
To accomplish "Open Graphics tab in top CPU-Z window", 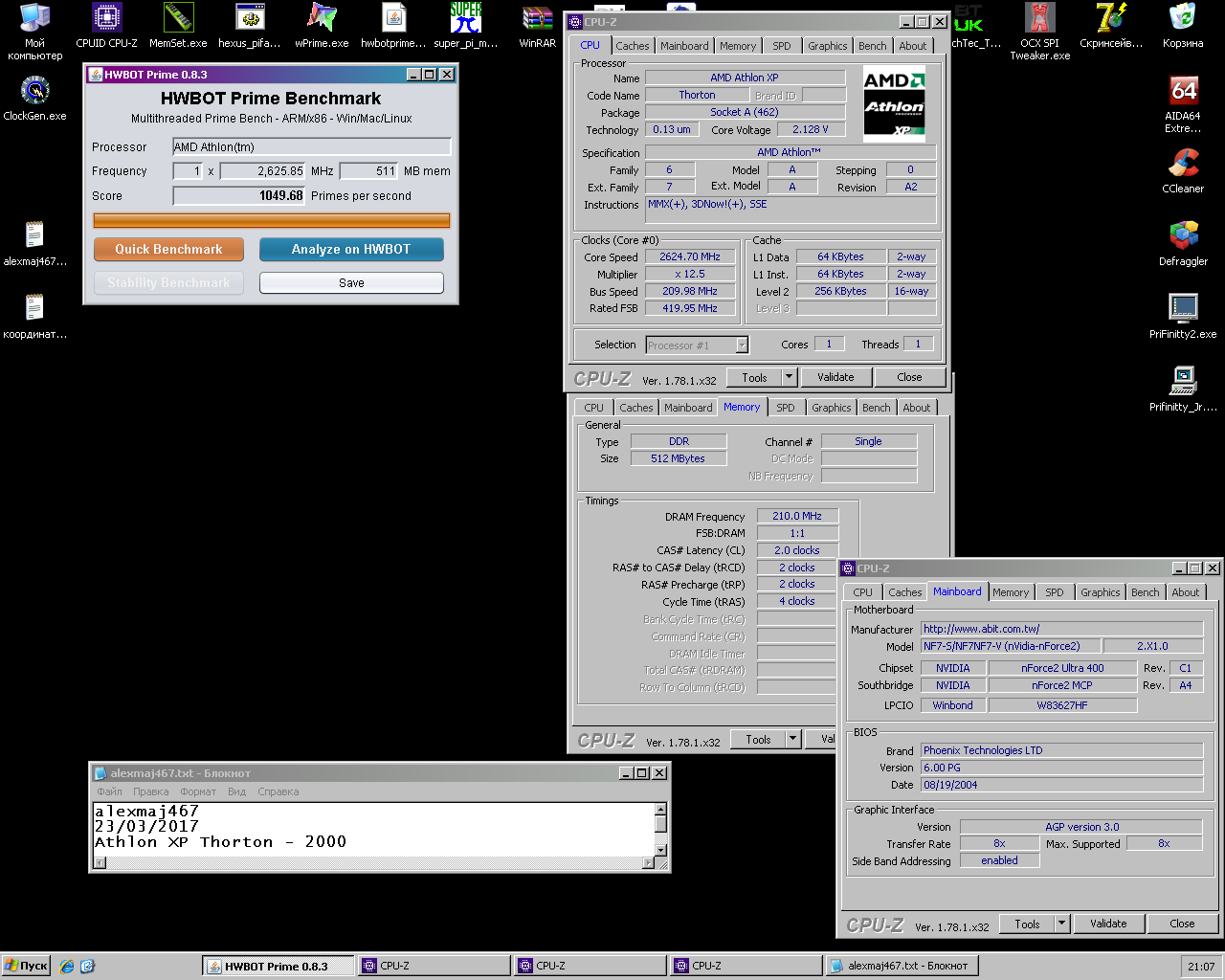I will tap(828, 46).
